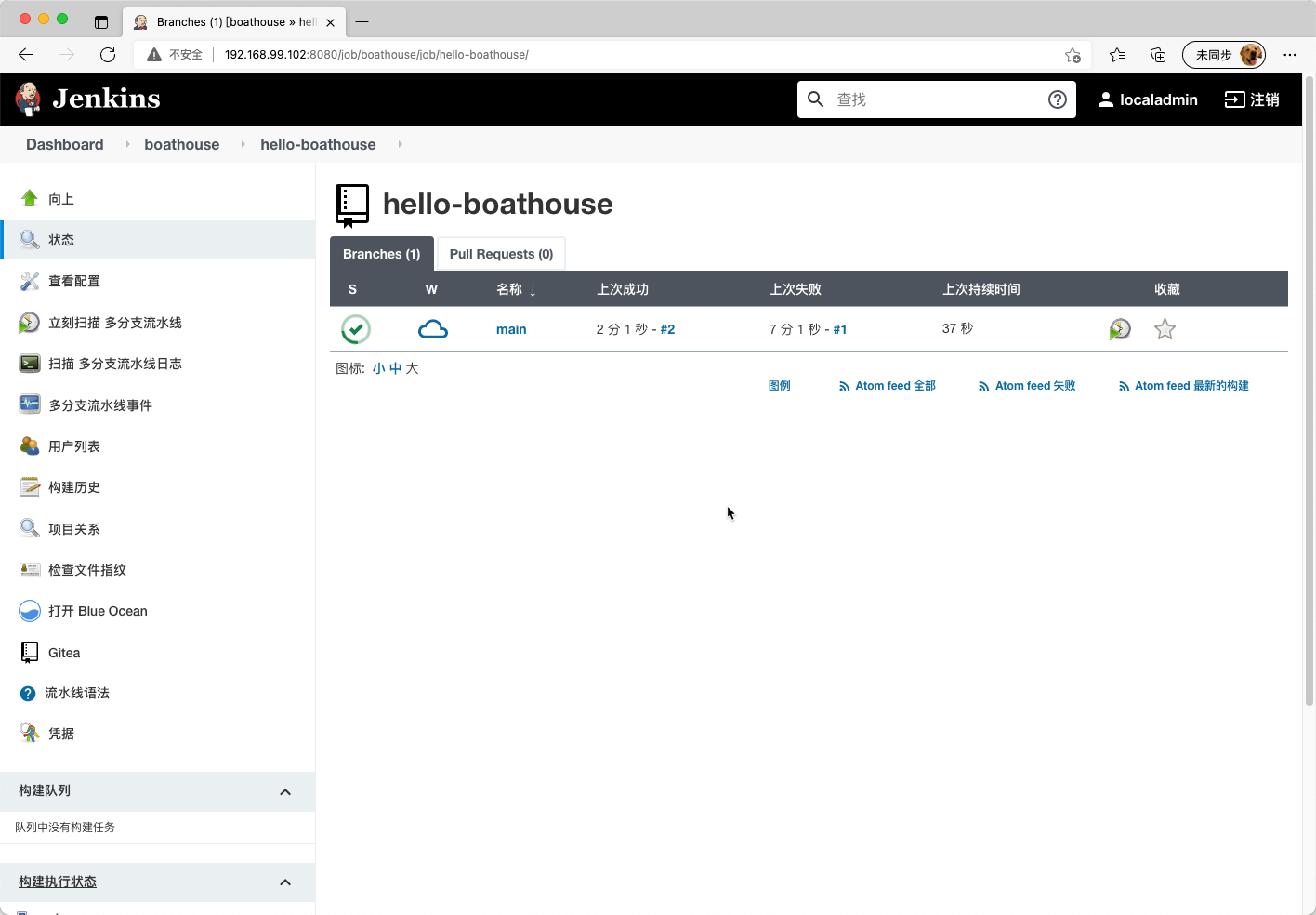Switch to Pull Requests (0) tab
This screenshot has height=915, width=1316.
tap(501, 254)
